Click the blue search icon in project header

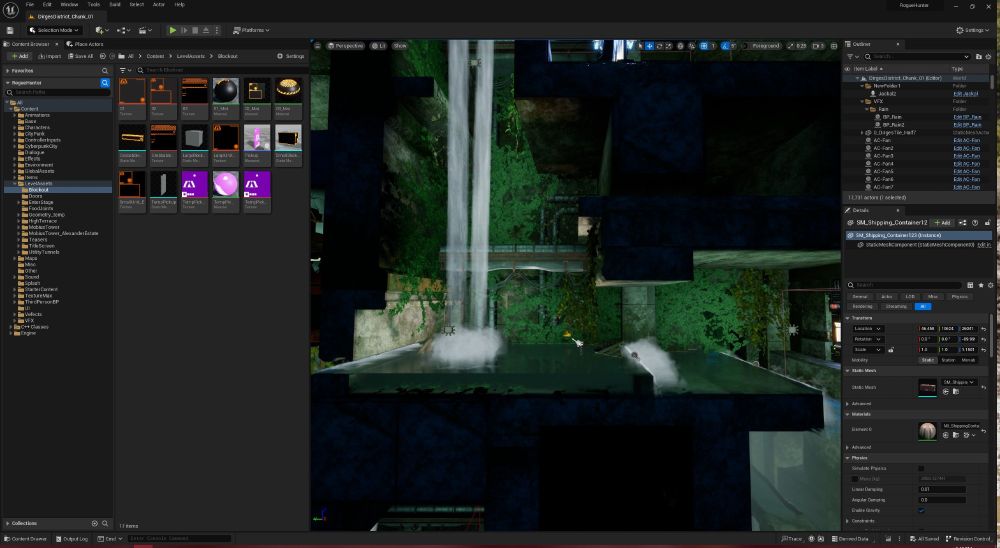[105, 83]
